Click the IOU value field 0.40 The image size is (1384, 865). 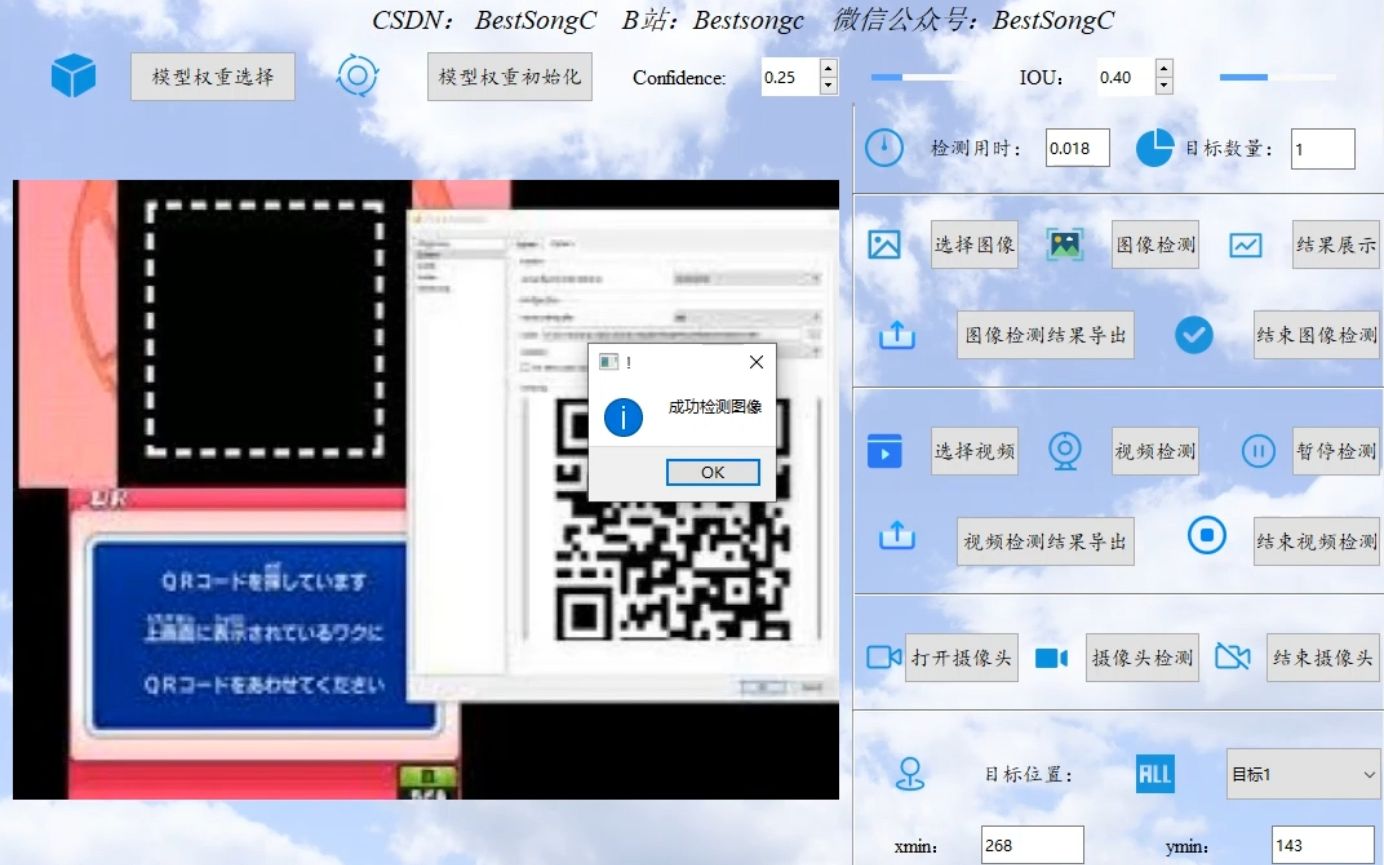pyautogui.click(x=1126, y=77)
